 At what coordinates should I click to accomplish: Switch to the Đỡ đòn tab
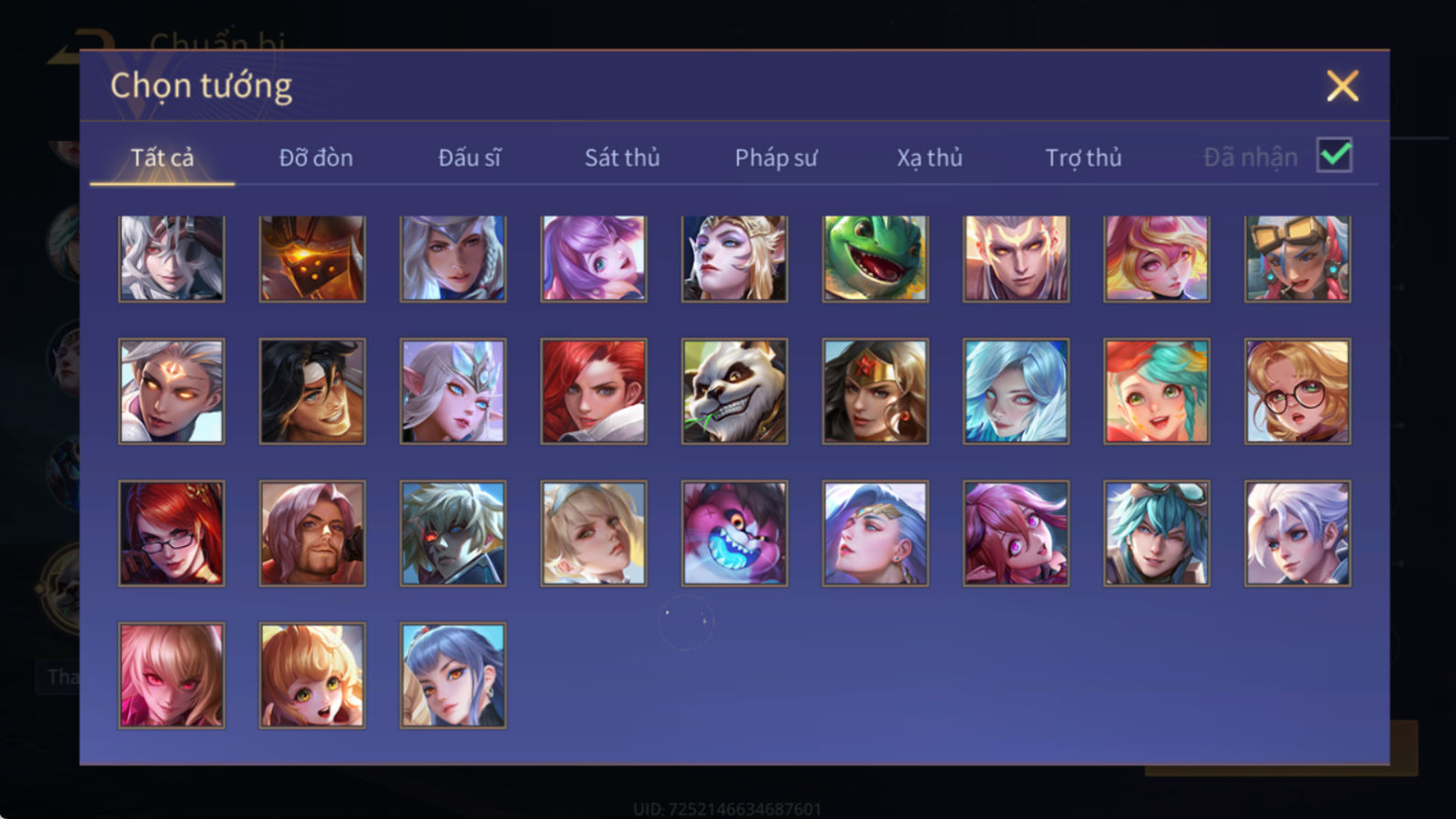(x=316, y=158)
